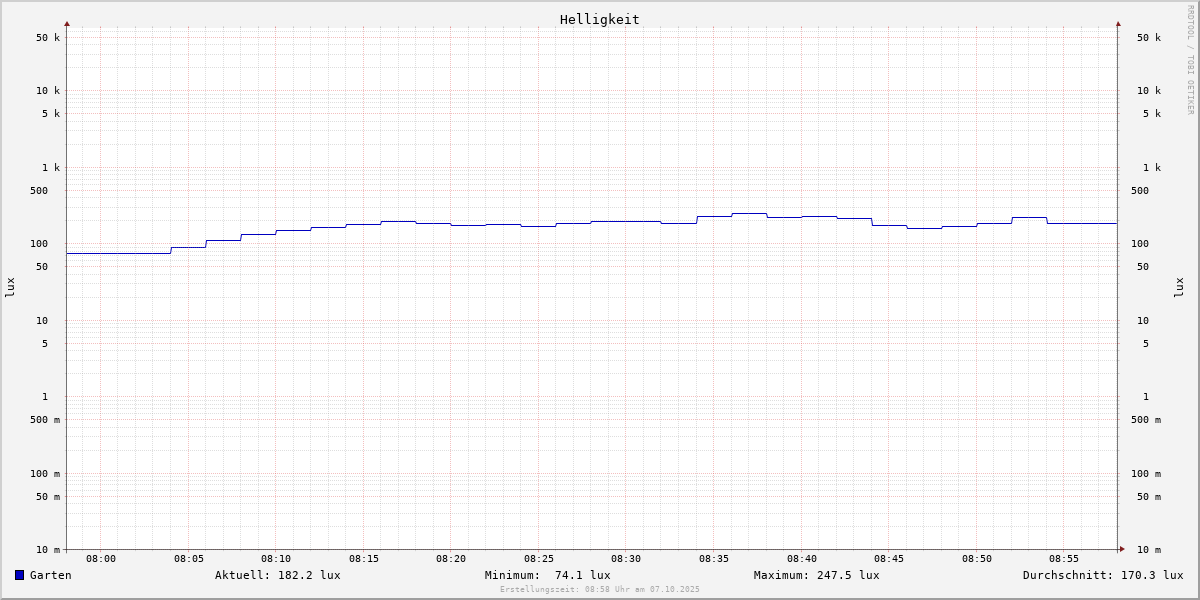Image resolution: width=1200 pixels, height=600 pixels.
Task: Click the red arrow atop left axis
Action: (x=67, y=23)
